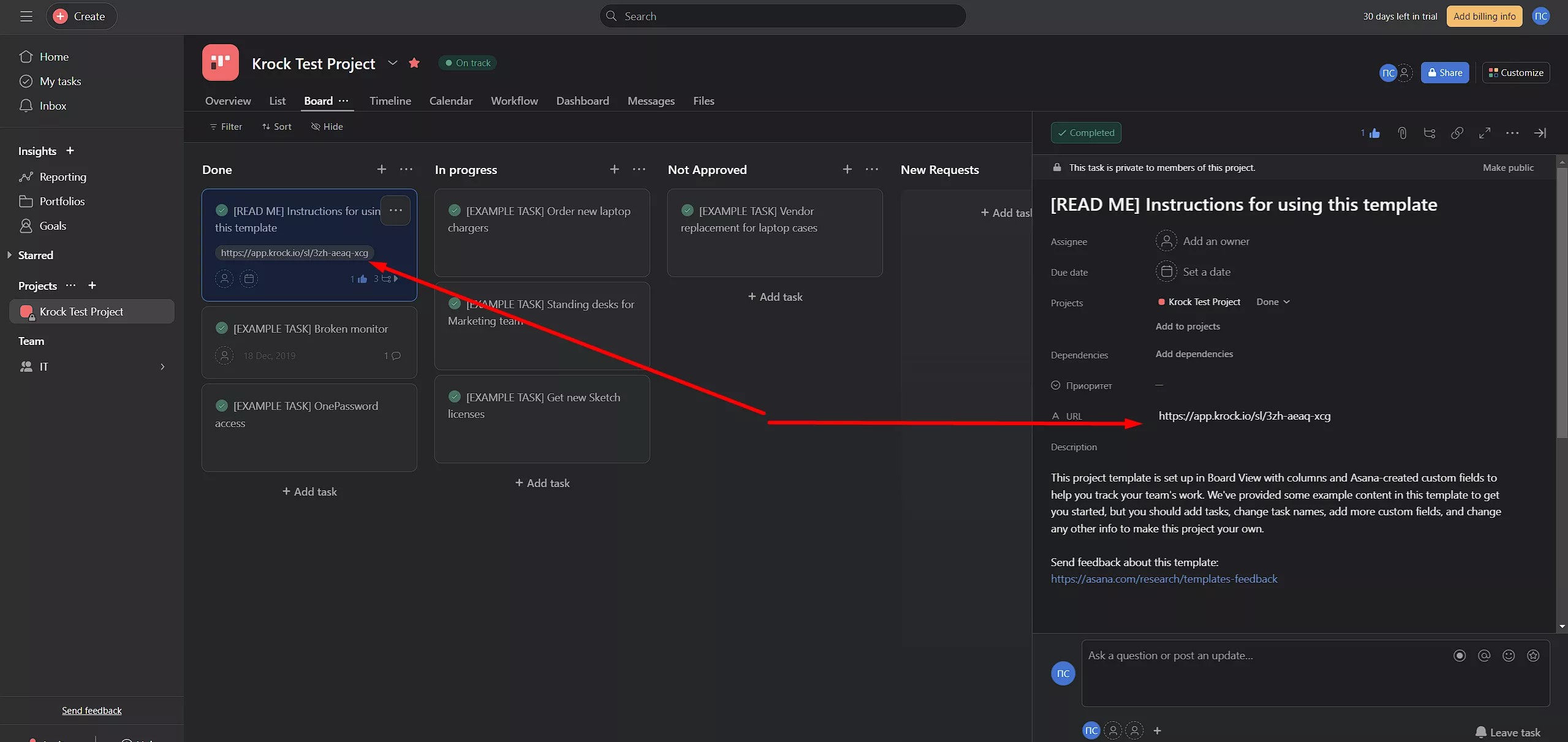Open the Sort menu
The height and width of the screenshot is (742, 1568).
(277, 127)
